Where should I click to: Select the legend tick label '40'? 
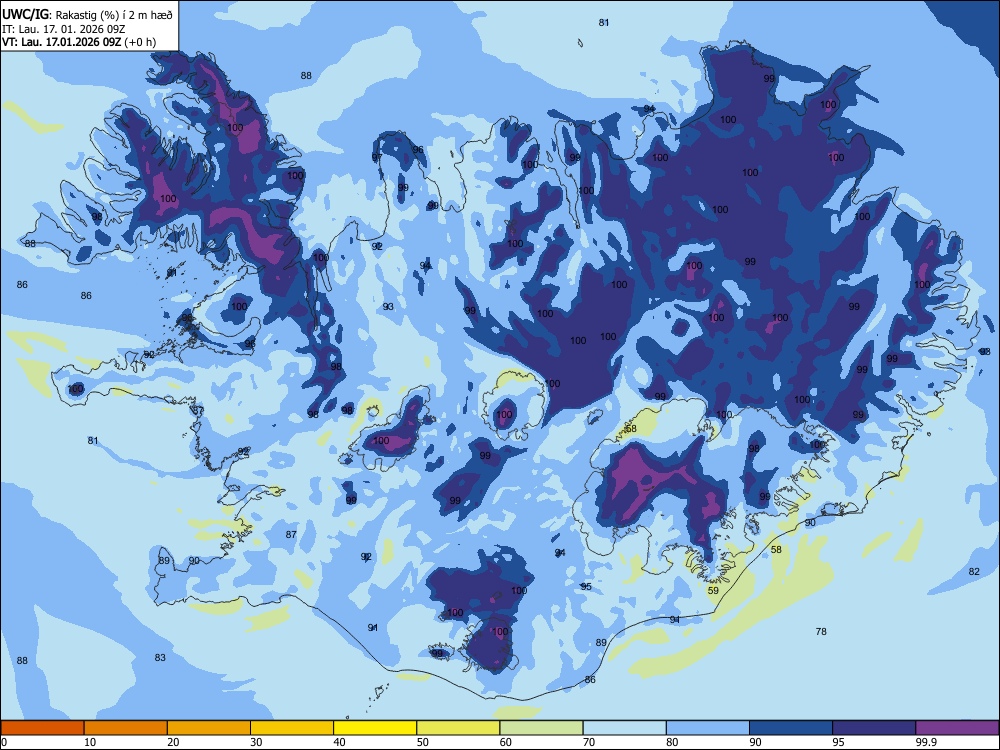click(x=340, y=742)
